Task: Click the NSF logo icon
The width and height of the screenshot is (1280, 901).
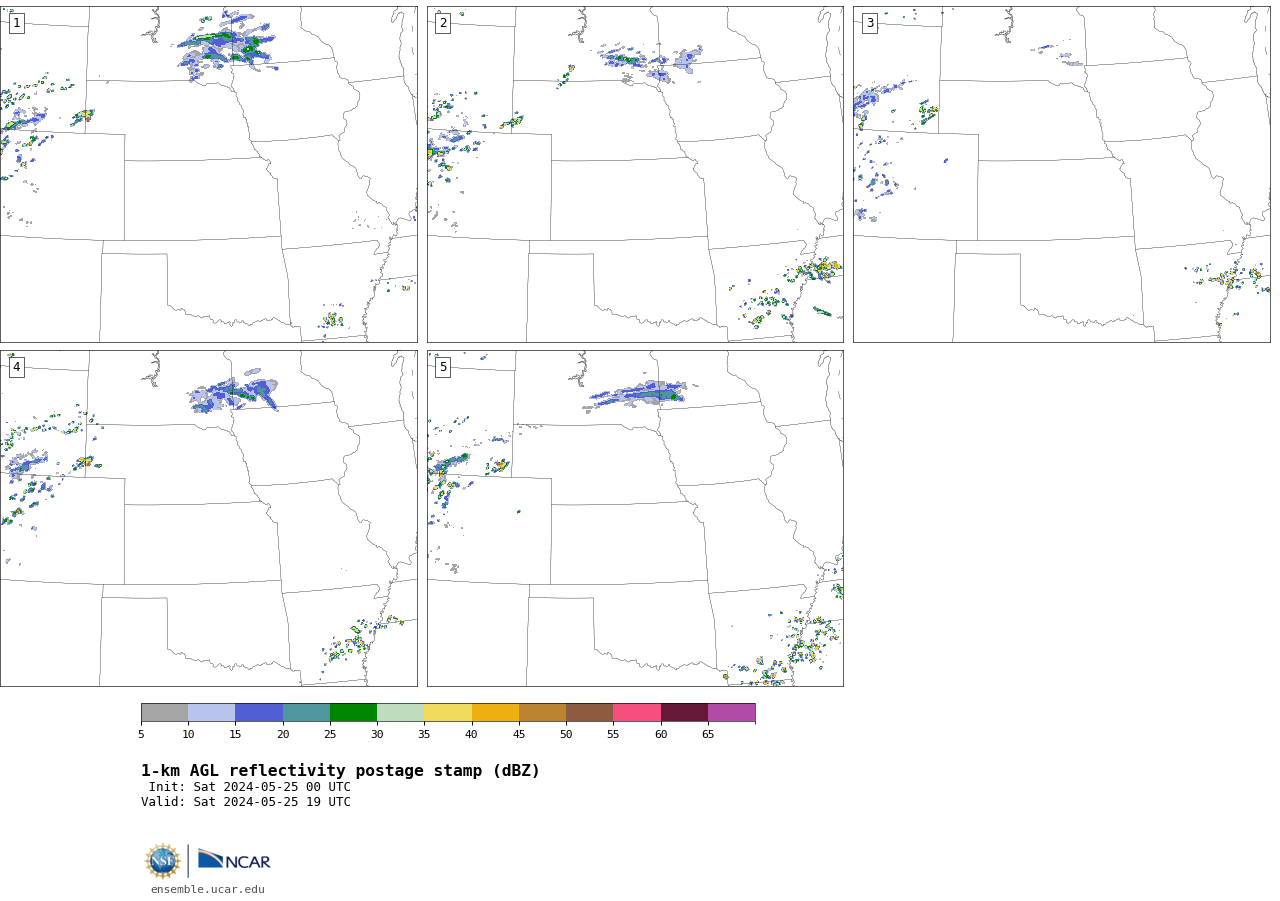Action: [163, 861]
